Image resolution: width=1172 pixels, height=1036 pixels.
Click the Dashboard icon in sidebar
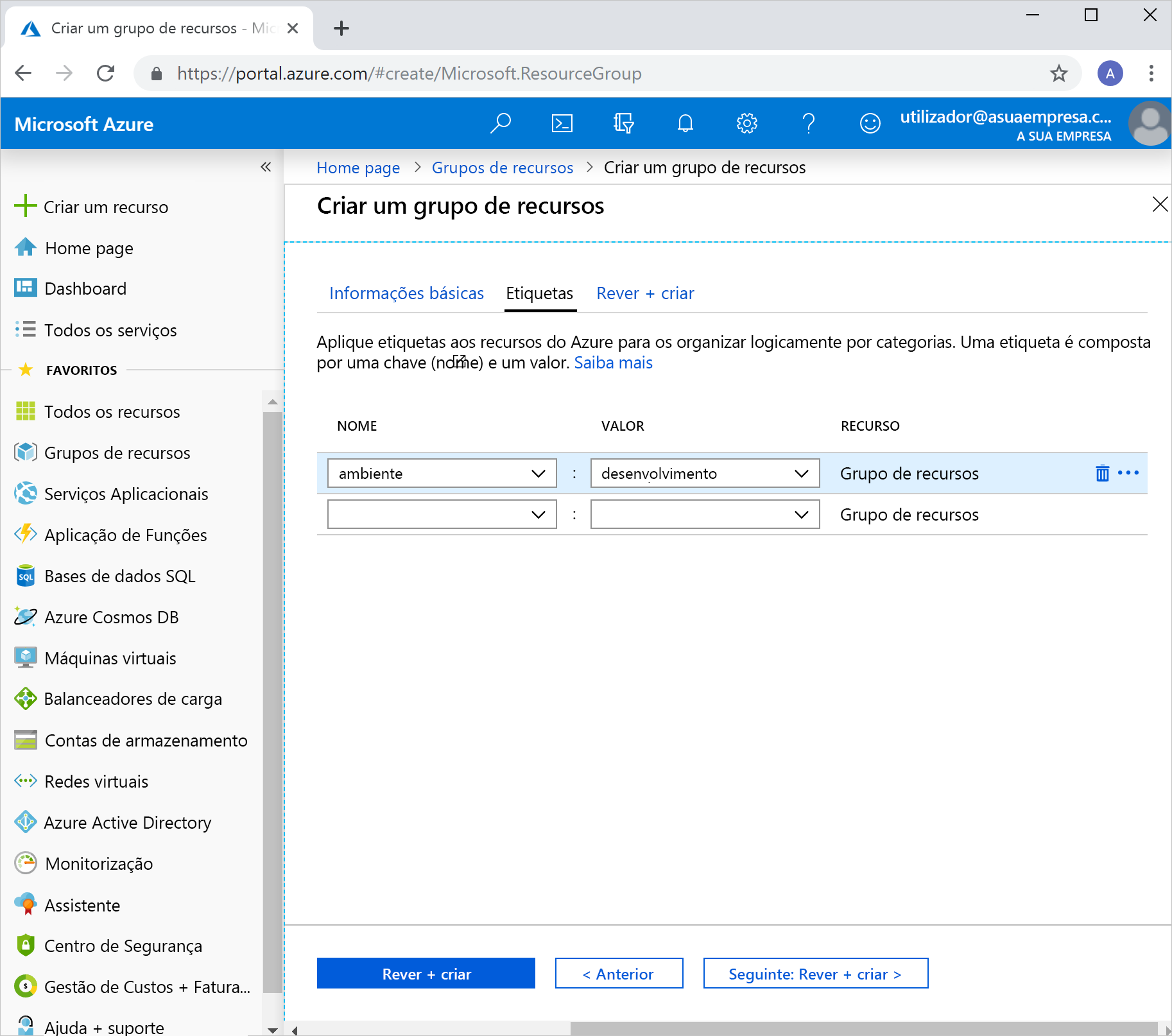click(26, 288)
